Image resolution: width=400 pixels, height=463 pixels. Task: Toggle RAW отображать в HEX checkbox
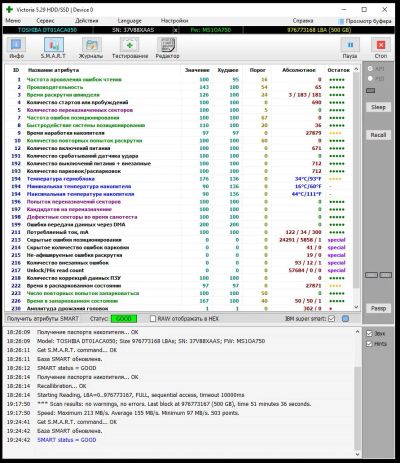coord(153,319)
